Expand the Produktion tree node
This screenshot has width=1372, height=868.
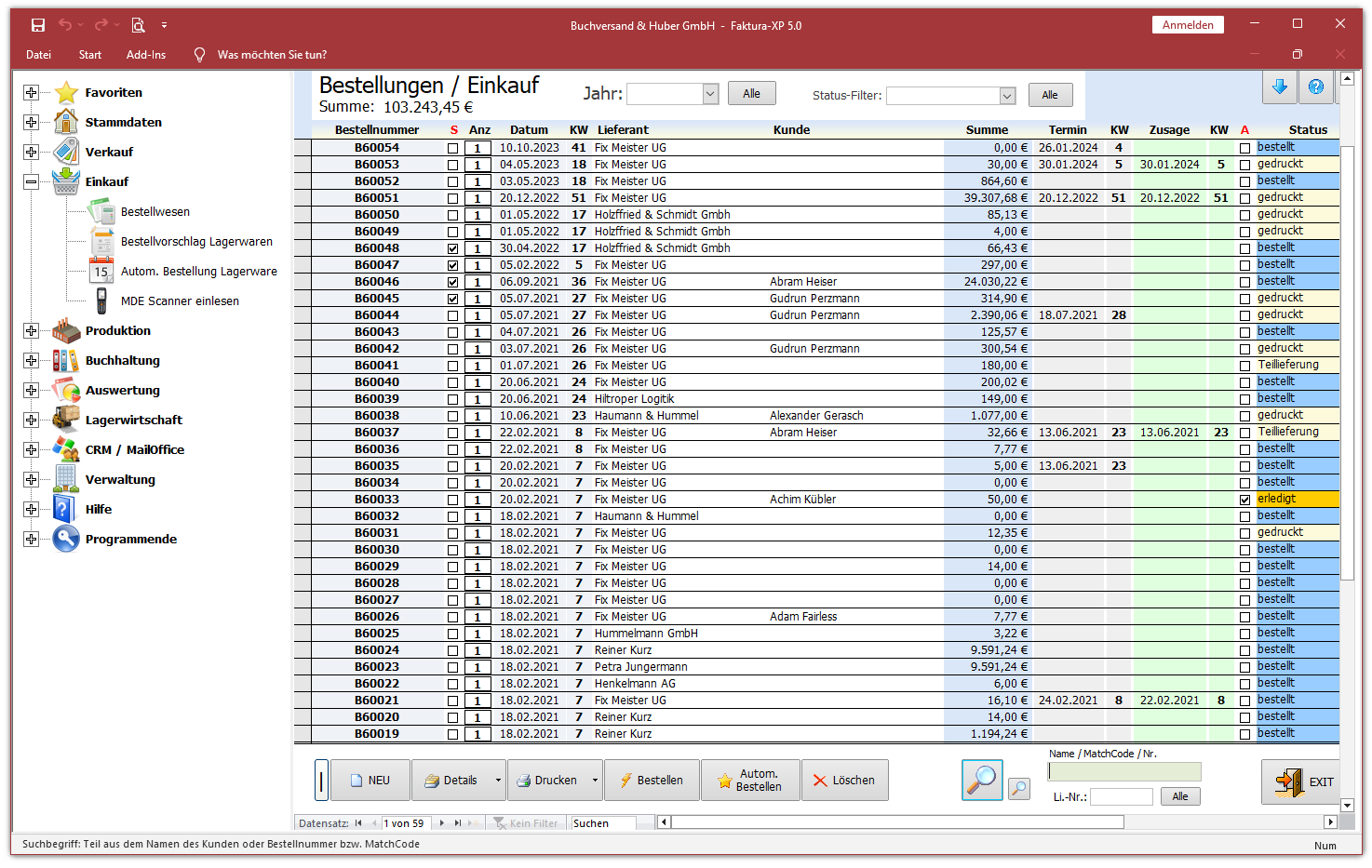32,330
